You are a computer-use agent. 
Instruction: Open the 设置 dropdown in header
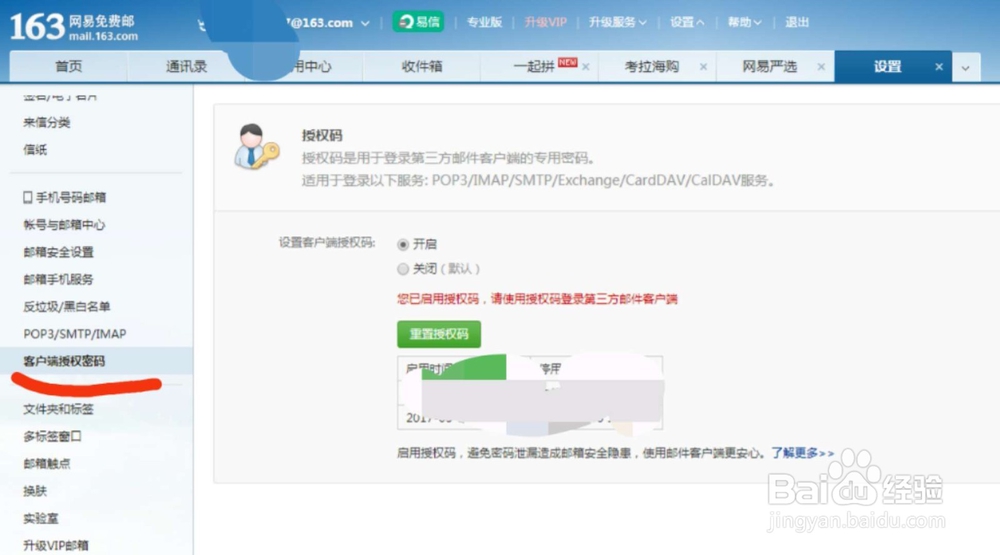click(x=687, y=22)
